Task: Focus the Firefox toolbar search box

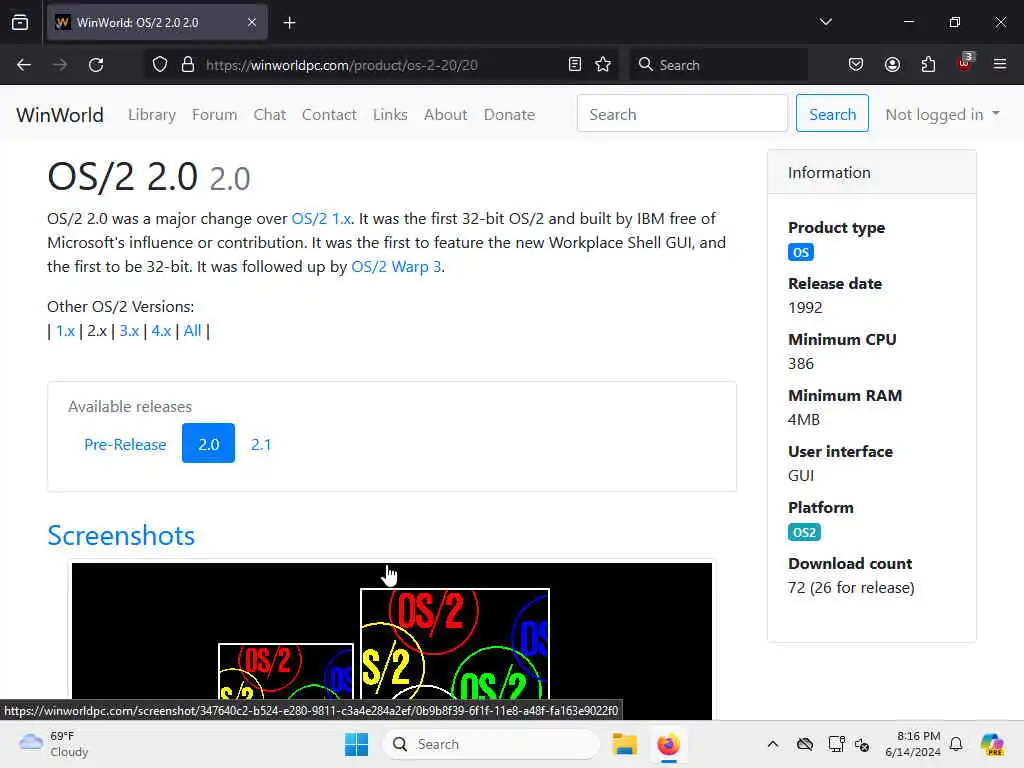Action: (x=718, y=65)
